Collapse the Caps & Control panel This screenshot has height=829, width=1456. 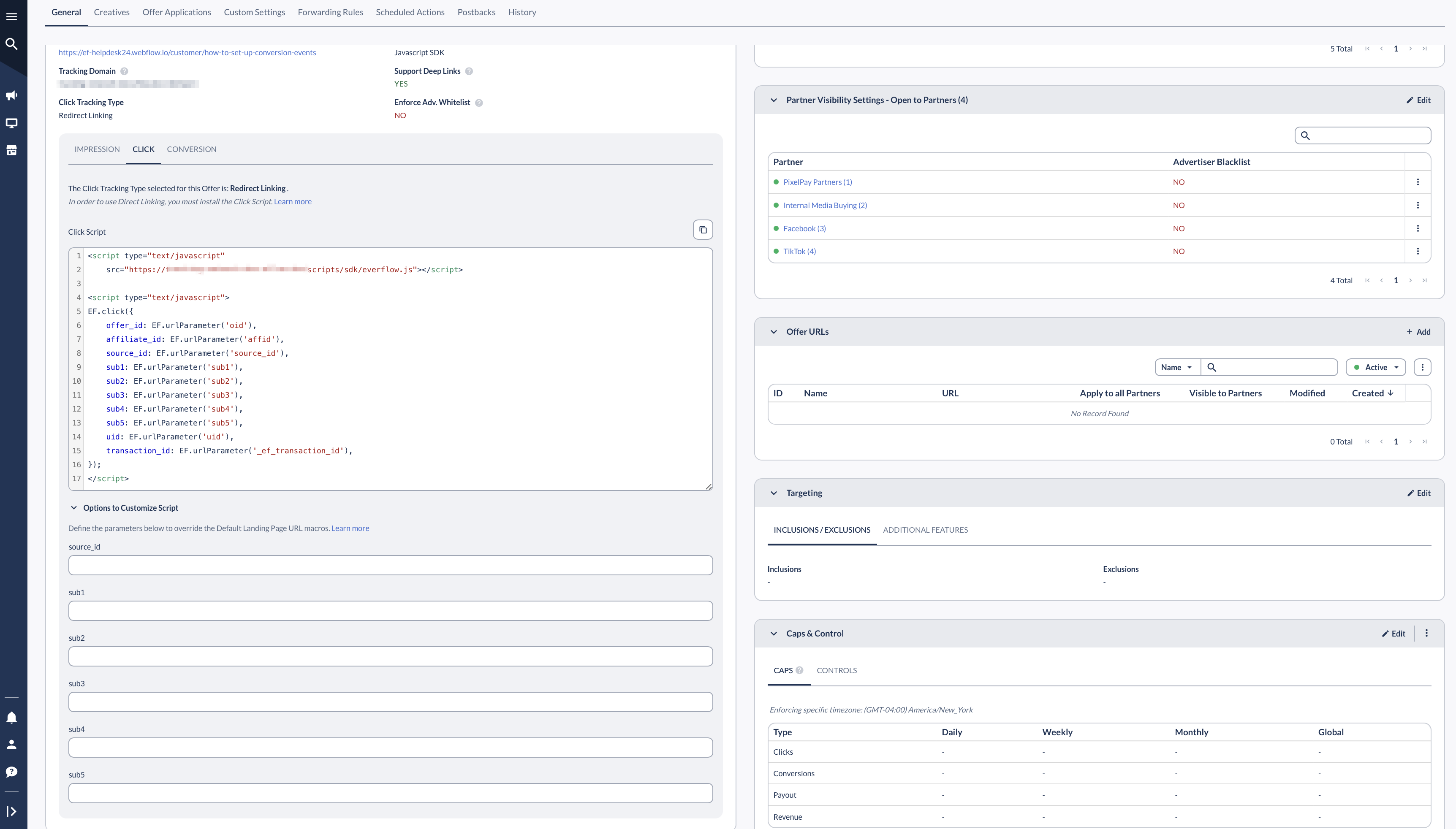[774, 634]
